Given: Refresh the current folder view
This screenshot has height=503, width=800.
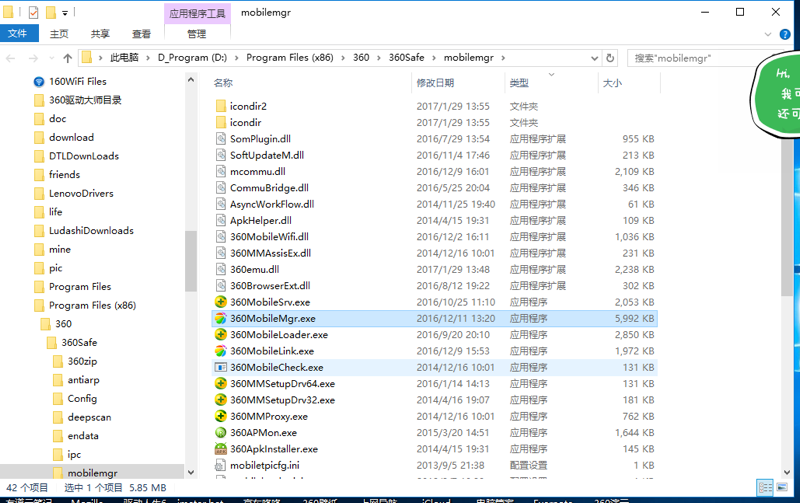Looking at the screenshot, I should tap(610, 58).
